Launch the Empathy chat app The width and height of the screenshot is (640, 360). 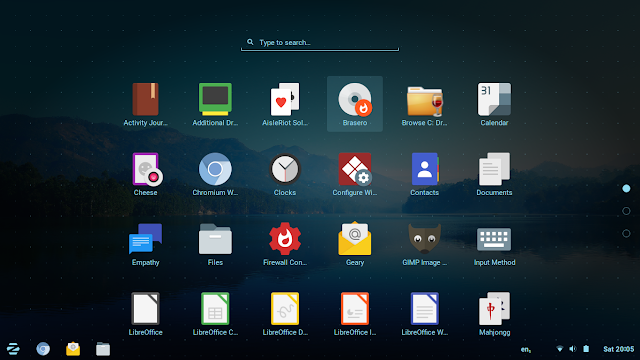pyautogui.click(x=145, y=244)
